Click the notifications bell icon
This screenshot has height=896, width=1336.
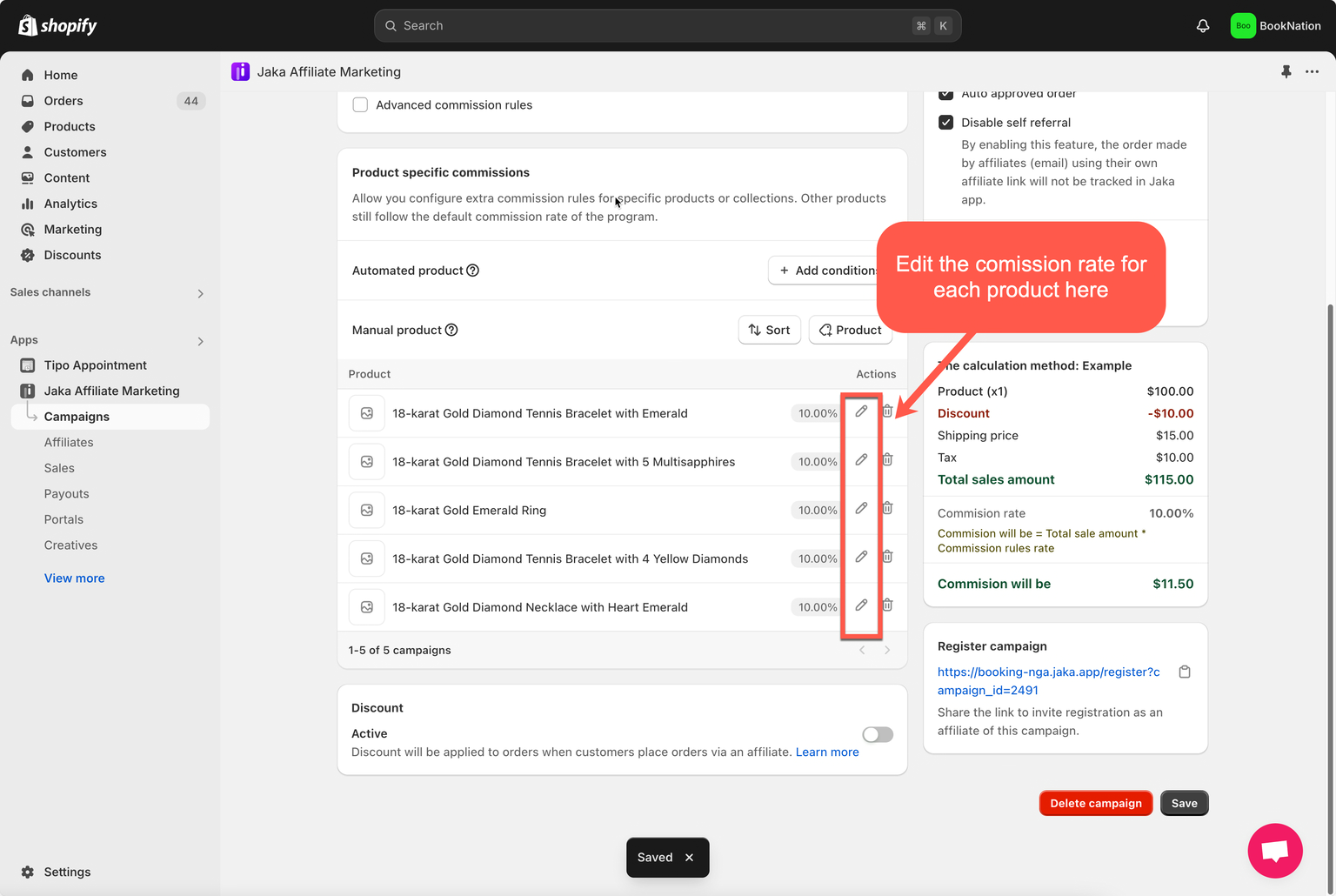click(x=1203, y=26)
